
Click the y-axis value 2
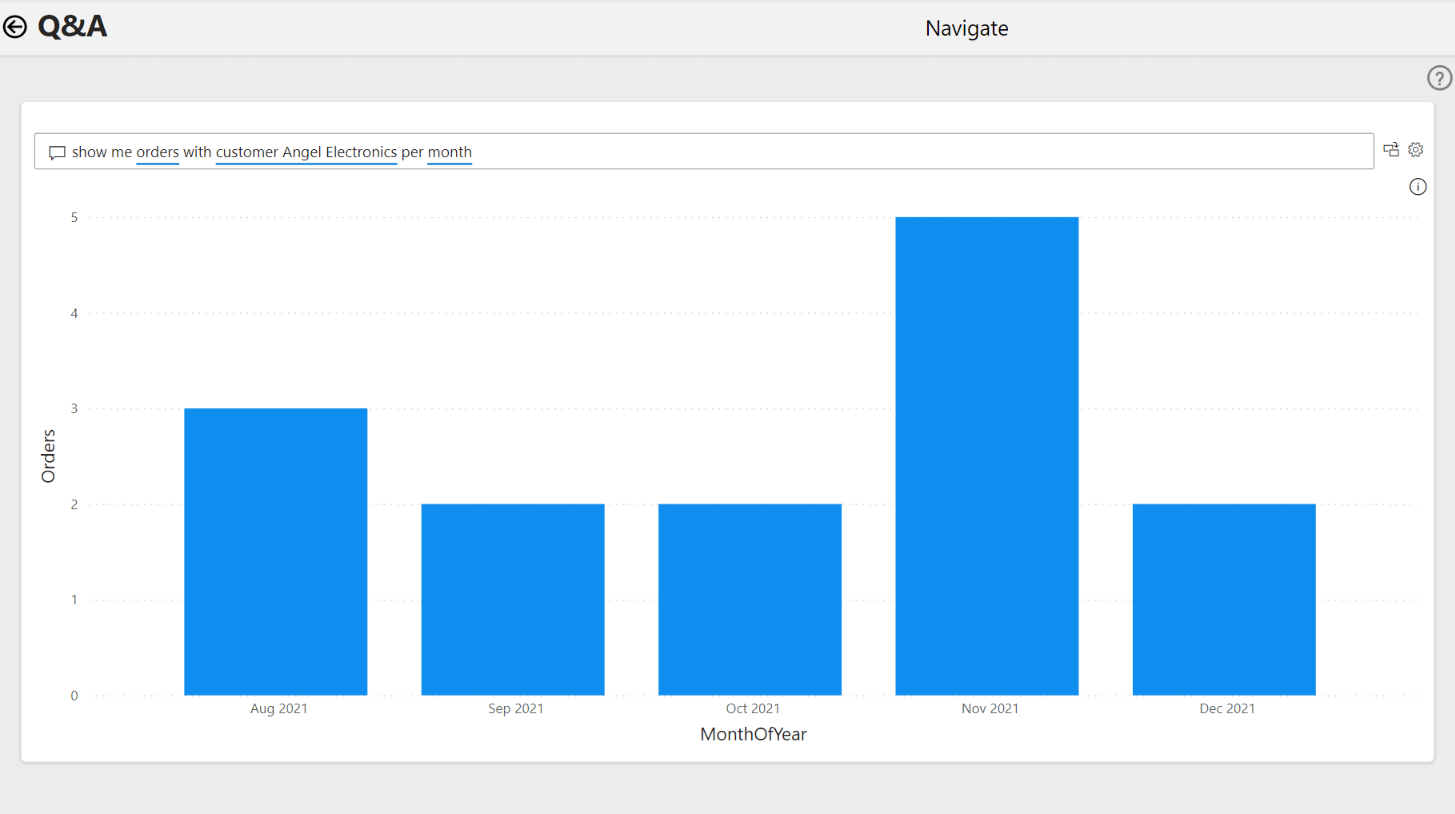[74, 505]
